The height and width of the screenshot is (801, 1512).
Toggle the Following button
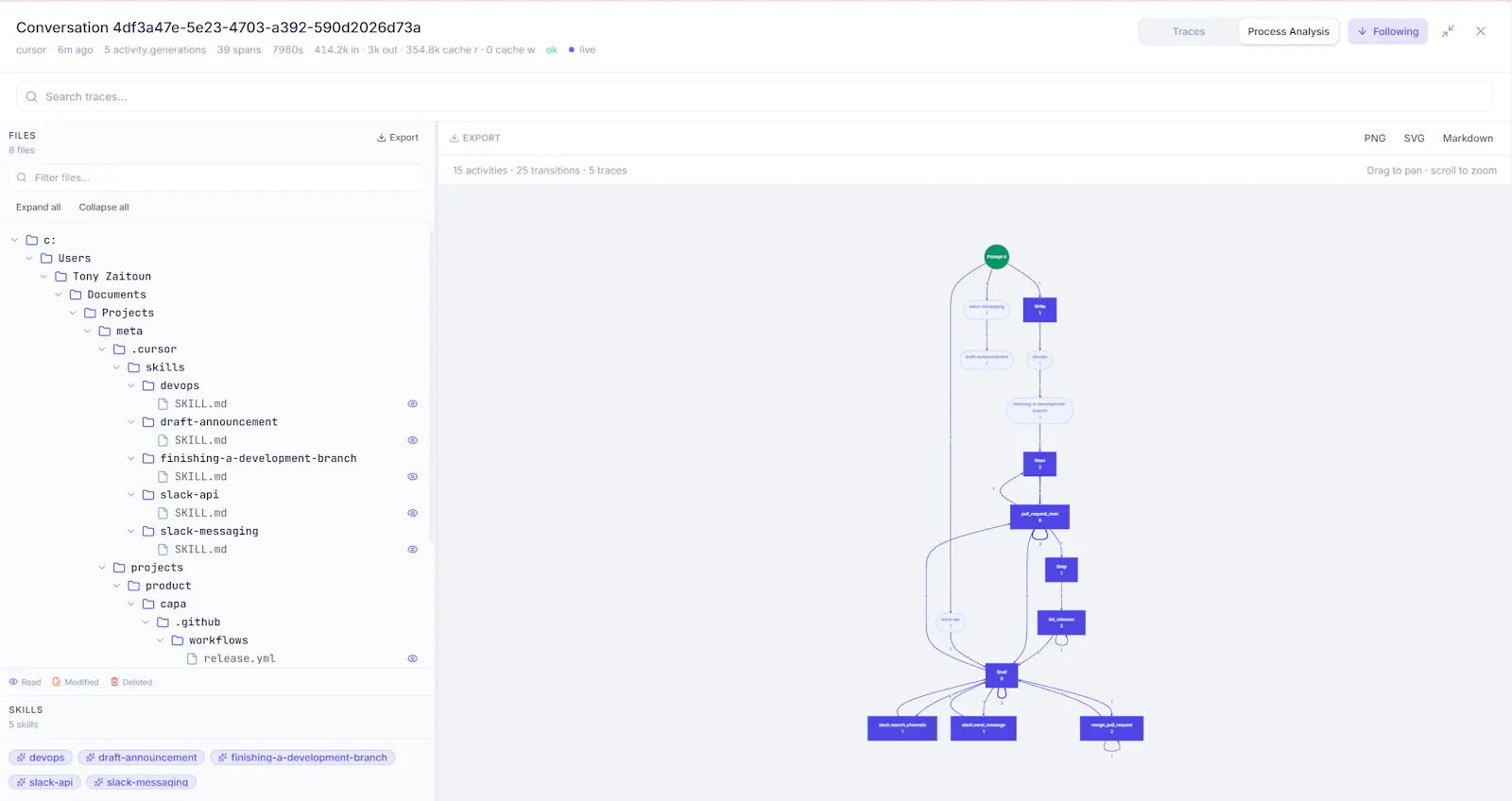(1387, 31)
